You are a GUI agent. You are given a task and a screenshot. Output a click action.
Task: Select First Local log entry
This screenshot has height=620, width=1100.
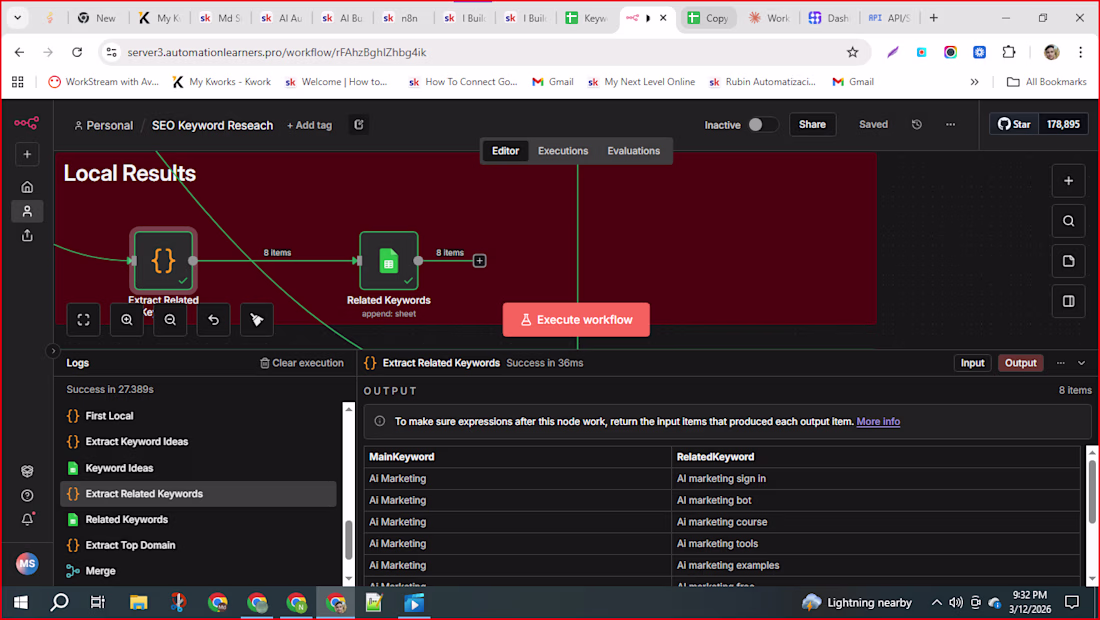coord(199,416)
